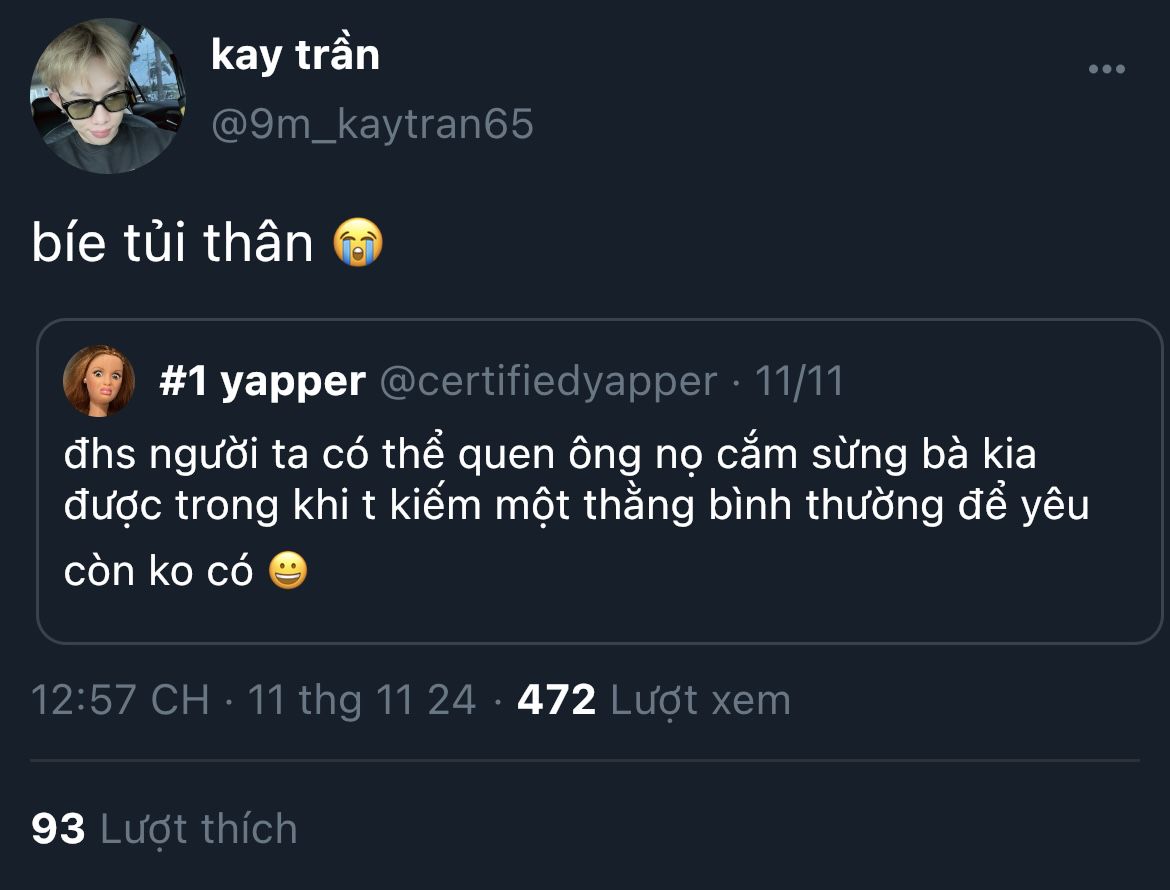This screenshot has height=890, width=1170.
Task: Click the bíe tủi thân tweet text
Action: pos(172,243)
